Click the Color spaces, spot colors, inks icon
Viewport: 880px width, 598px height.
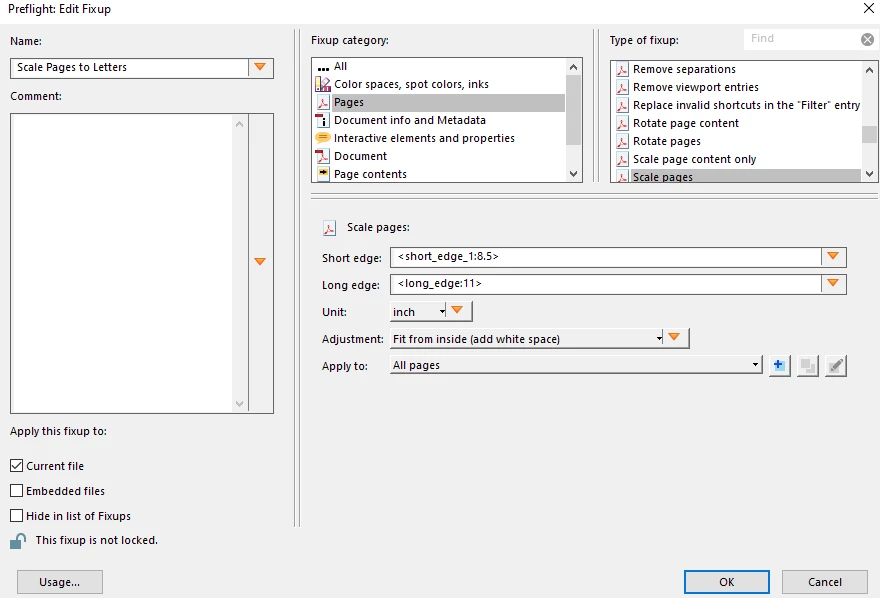tap(323, 84)
